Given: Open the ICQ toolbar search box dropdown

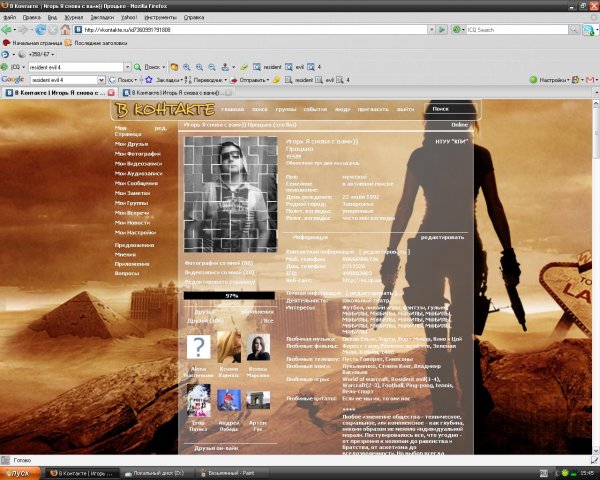Looking at the screenshot, I should 127,67.
